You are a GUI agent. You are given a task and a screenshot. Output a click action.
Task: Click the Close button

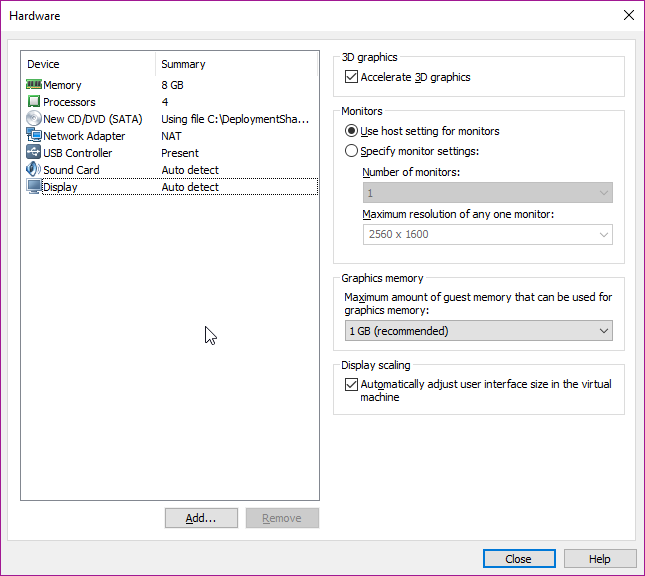pyautogui.click(x=519, y=559)
